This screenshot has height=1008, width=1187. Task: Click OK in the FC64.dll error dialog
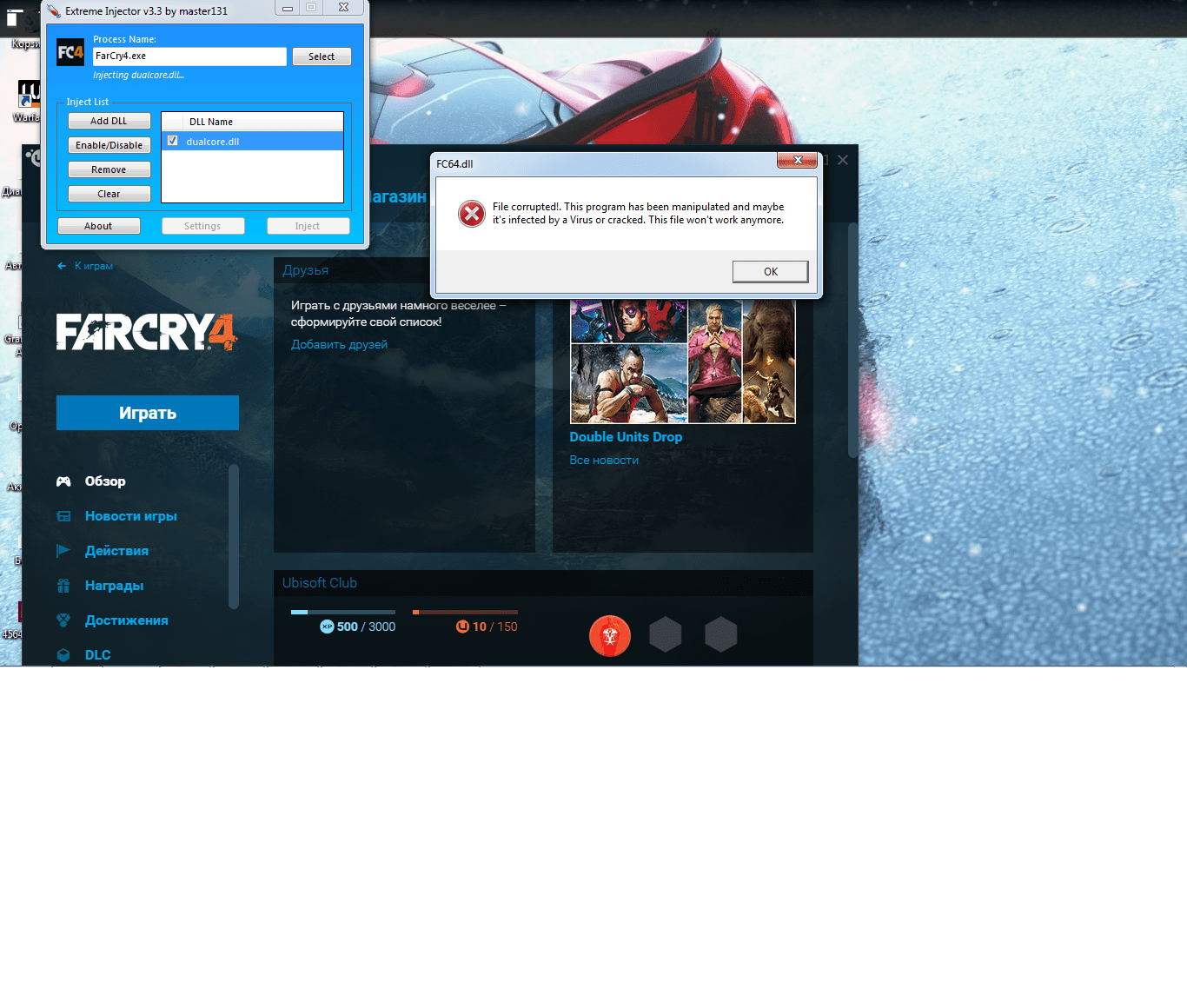tap(770, 271)
